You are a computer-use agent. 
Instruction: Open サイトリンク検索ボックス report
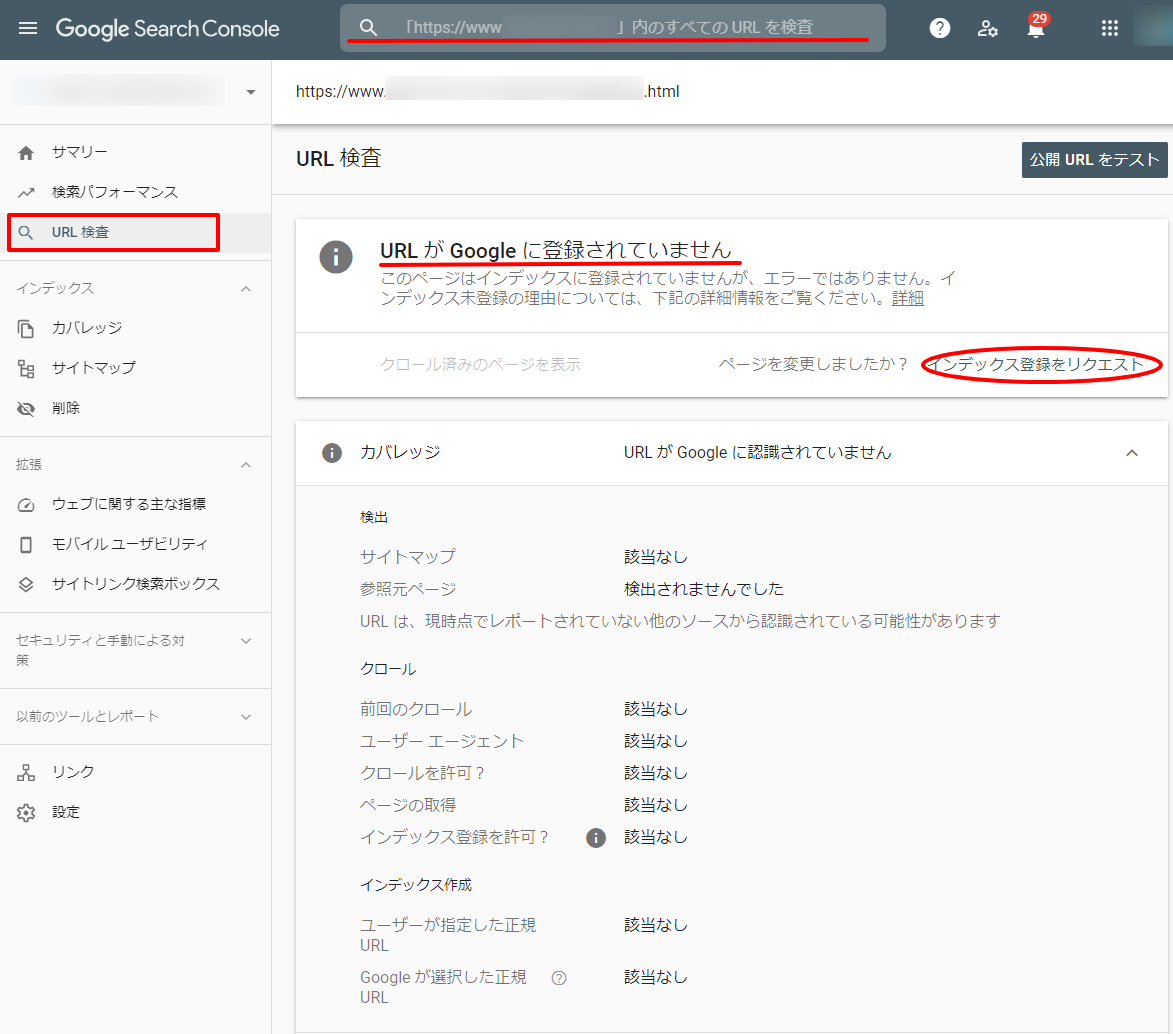click(x=135, y=584)
